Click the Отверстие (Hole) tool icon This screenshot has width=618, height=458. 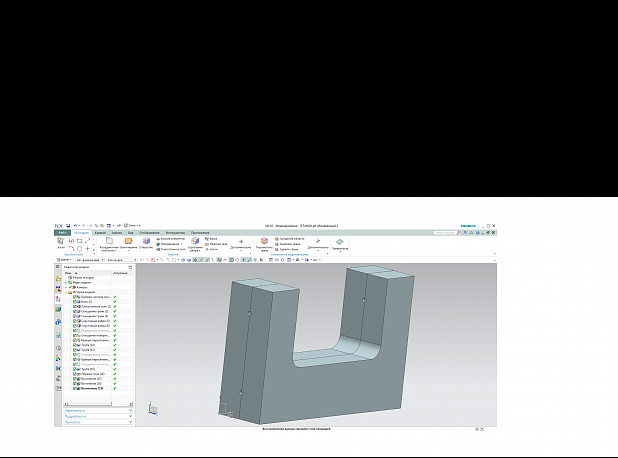(146, 243)
